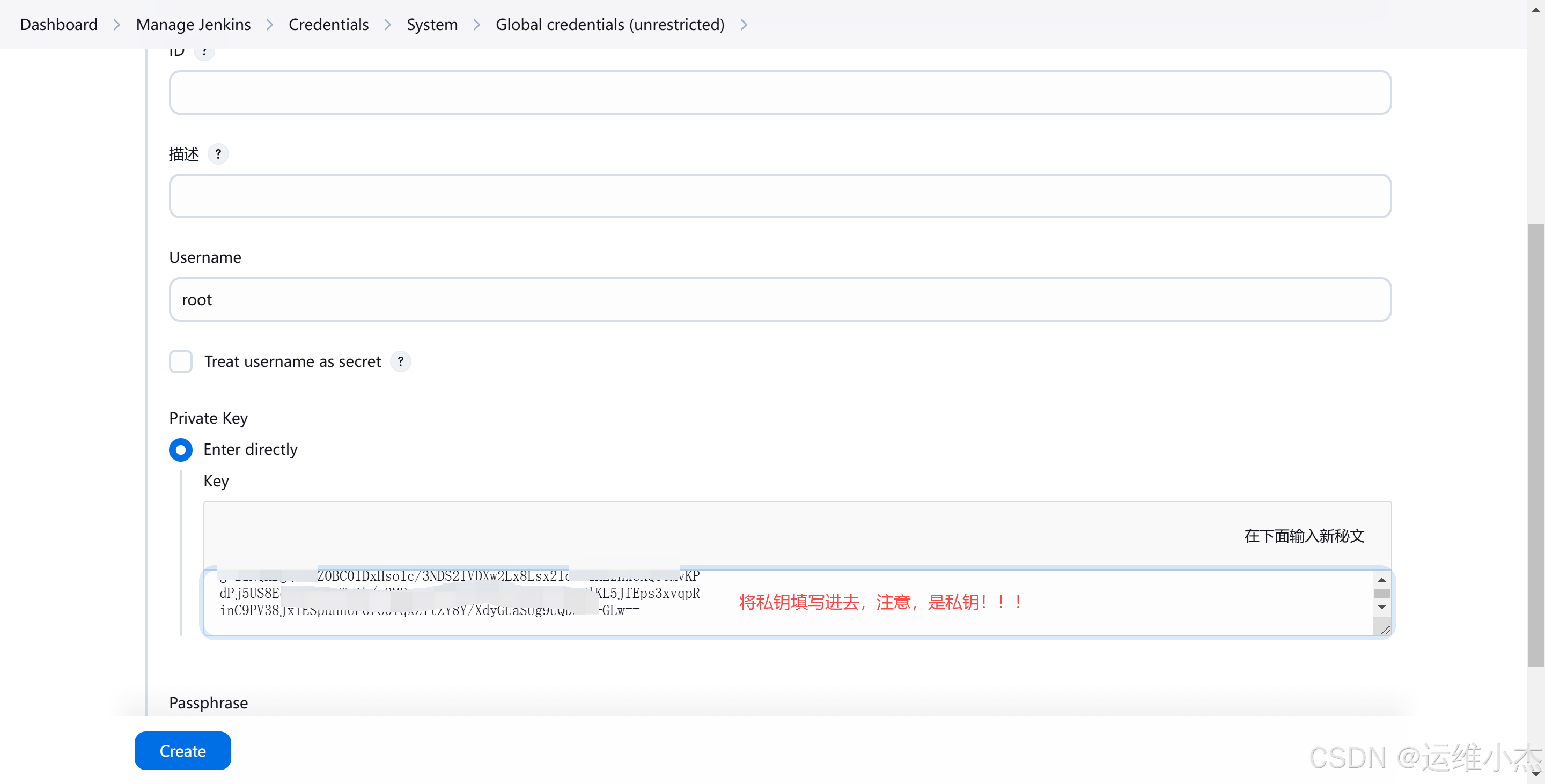Image resolution: width=1545 pixels, height=784 pixels.
Task: Enable Treat username as secret checkbox
Action: [181, 361]
